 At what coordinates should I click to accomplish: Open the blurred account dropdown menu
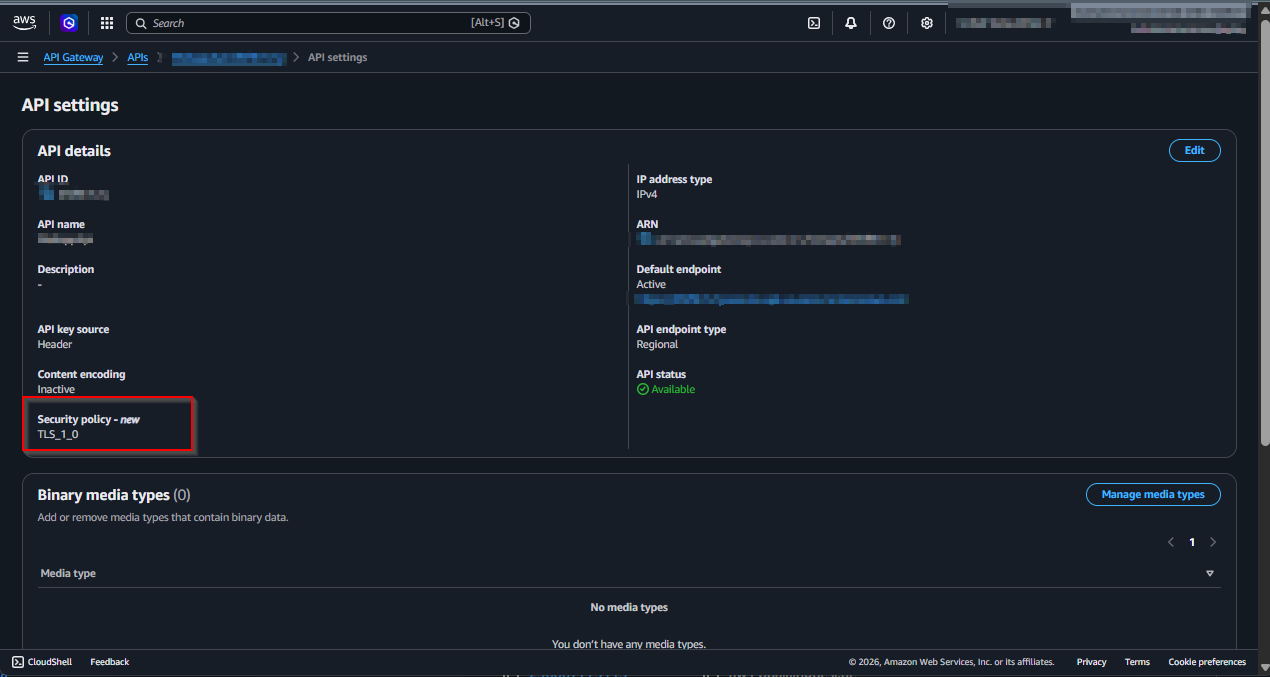coord(1003,23)
